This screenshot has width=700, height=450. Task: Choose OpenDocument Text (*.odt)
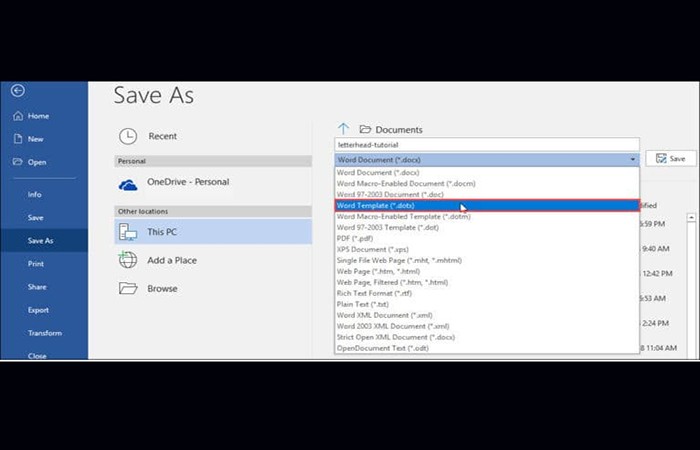click(487, 348)
